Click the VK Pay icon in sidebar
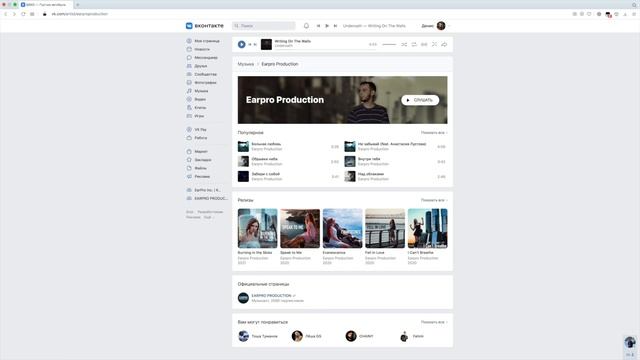Image resolution: width=640 pixels, height=360 pixels. [x=189, y=129]
